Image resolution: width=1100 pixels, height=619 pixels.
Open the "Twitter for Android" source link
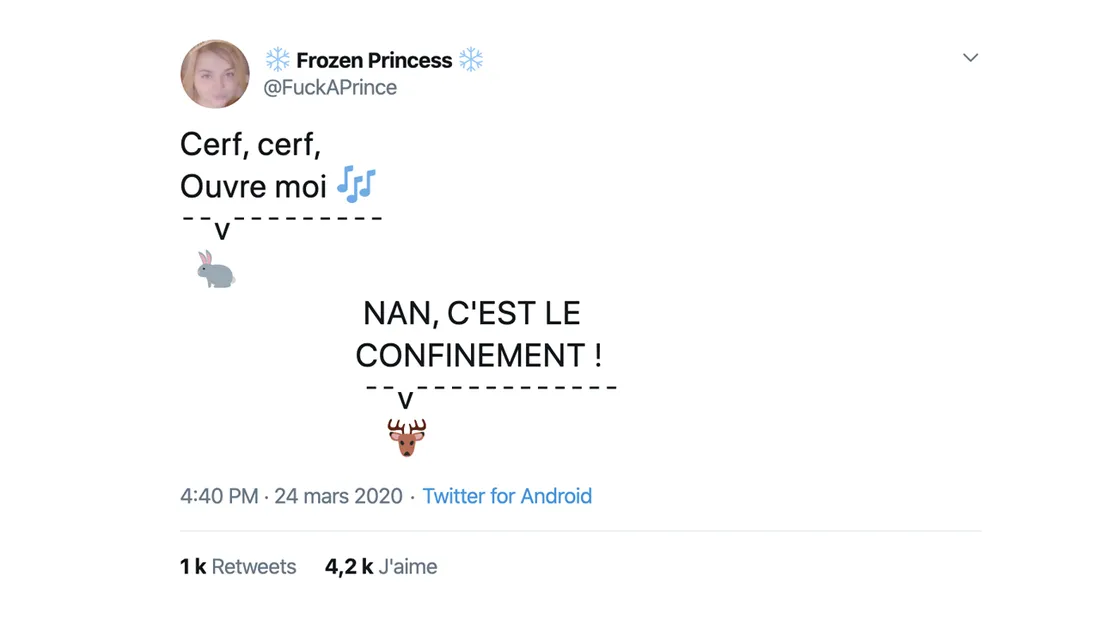[507, 496]
